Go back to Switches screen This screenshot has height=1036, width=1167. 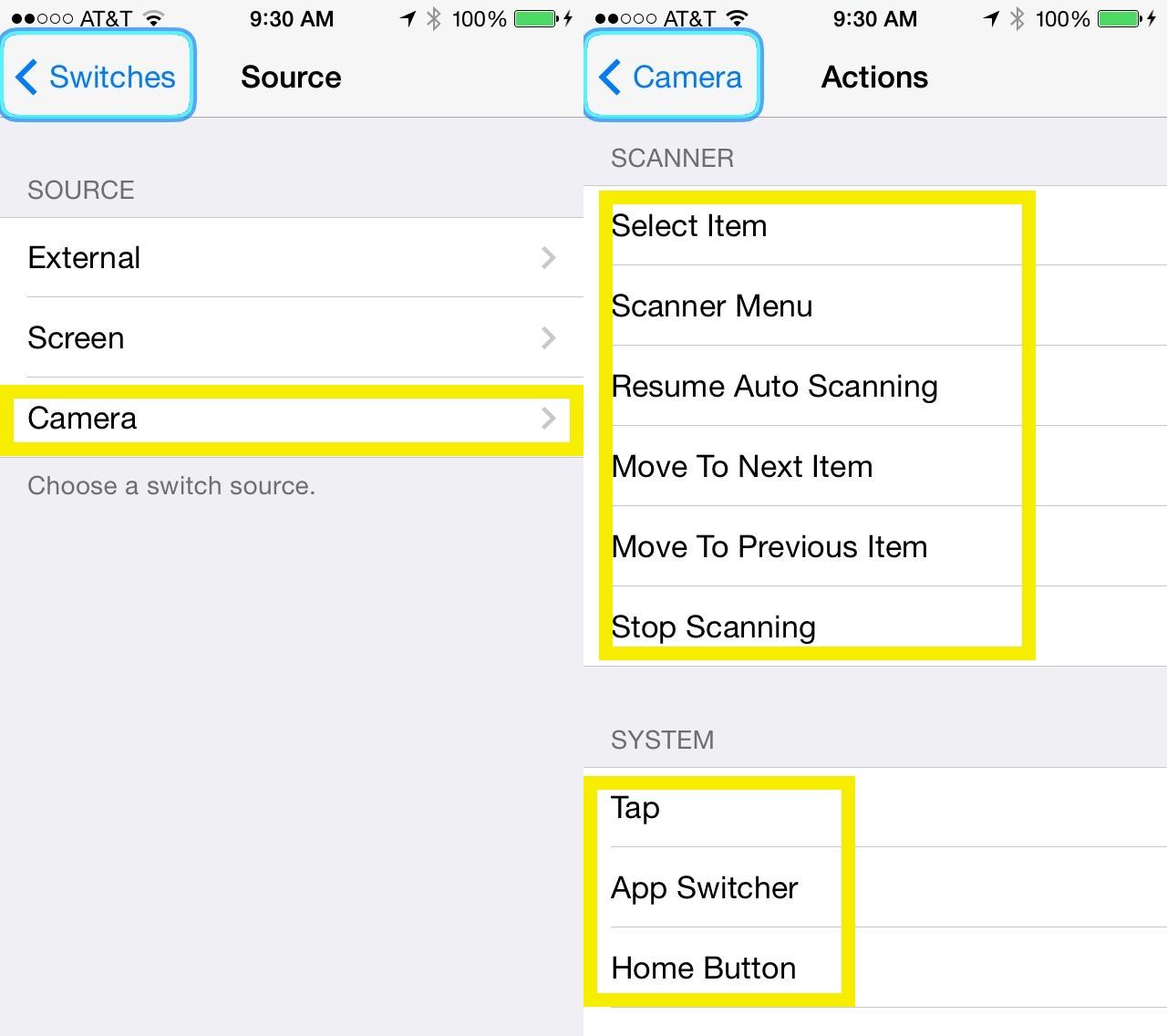click(x=97, y=77)
